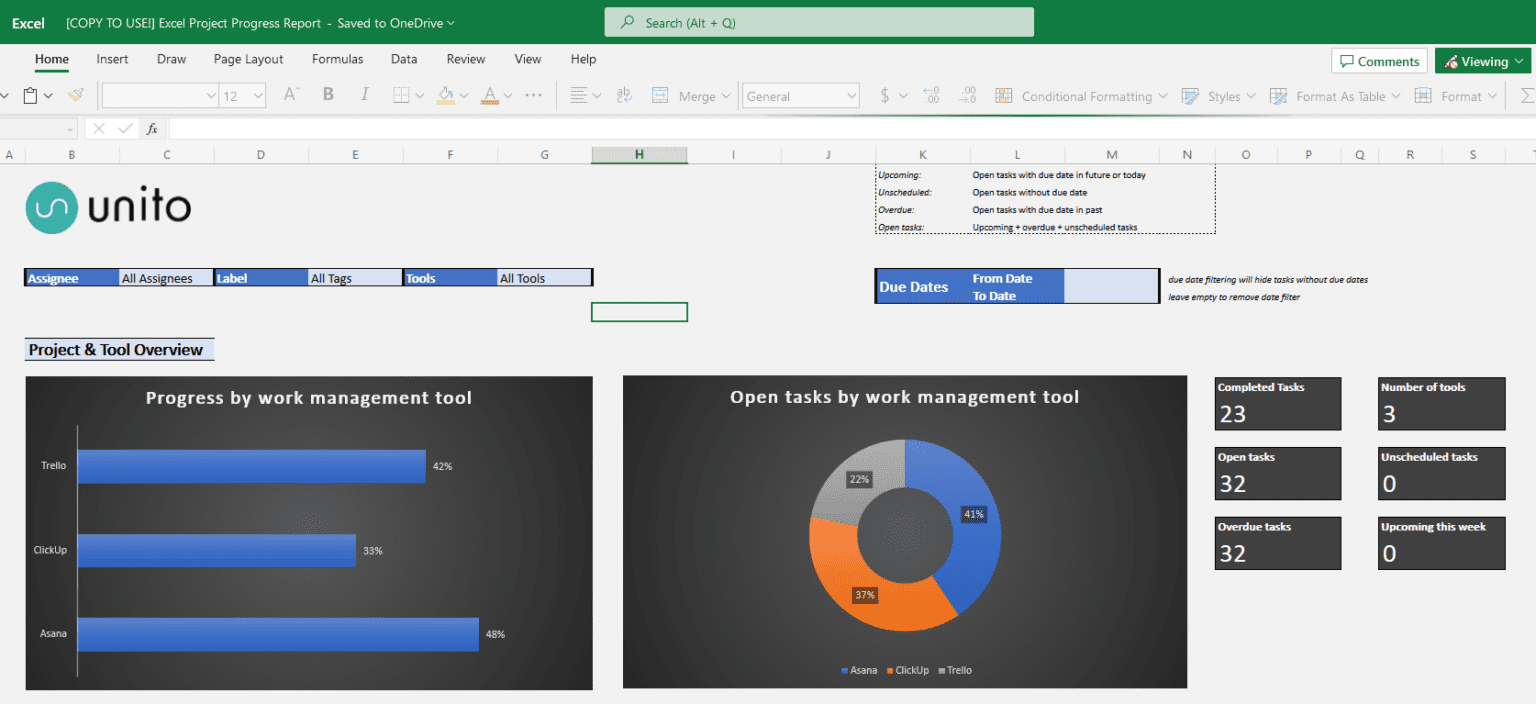Switch to the Formulas ribbon tab
The height and width of the screenshot is (704, 1536).
tap(337, 59)
